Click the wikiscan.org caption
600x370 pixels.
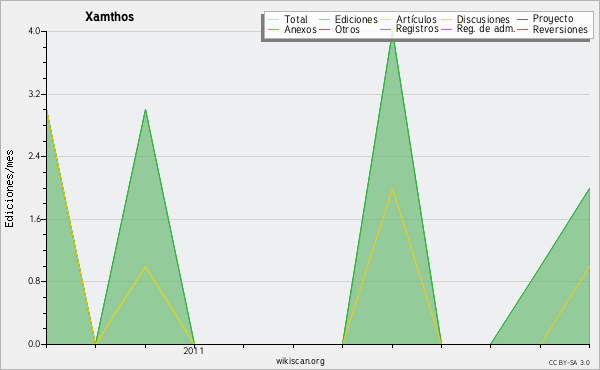pos(300,361)
